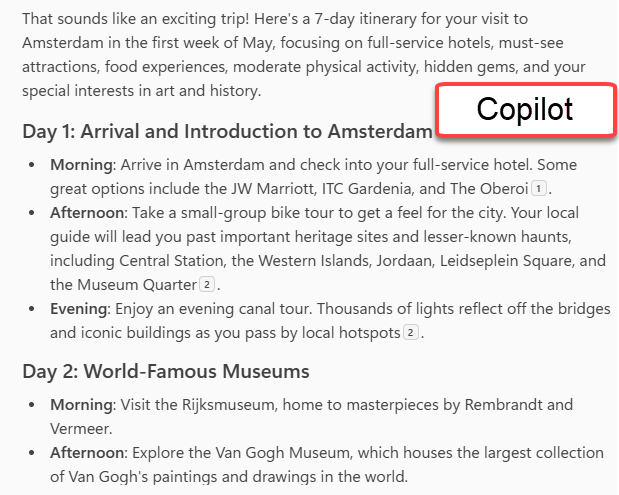
Task: Click the Copilot label box
Action: (x=525, y=110)
